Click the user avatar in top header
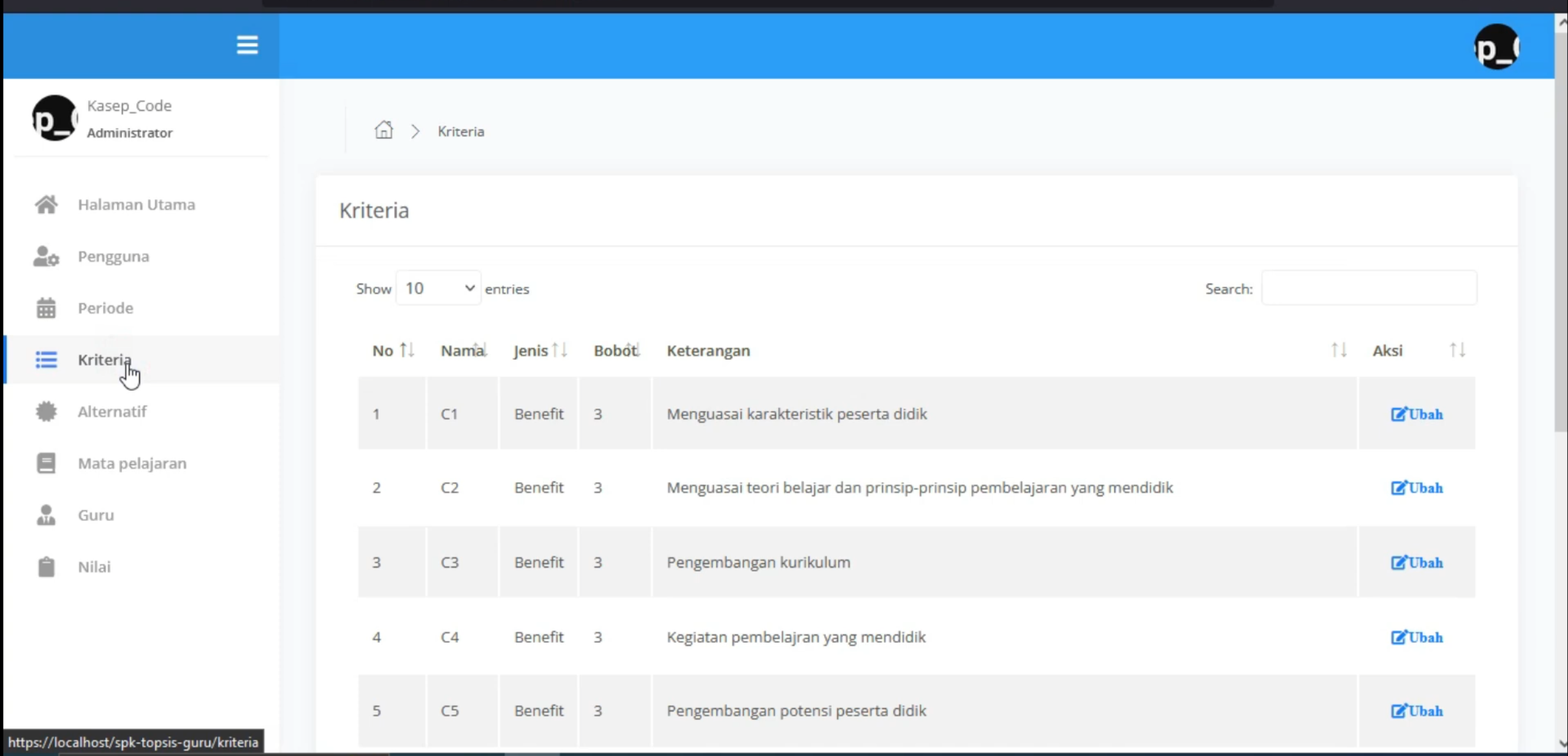The width and height of the screenshot is (1568, 756). pos(1497,47)
